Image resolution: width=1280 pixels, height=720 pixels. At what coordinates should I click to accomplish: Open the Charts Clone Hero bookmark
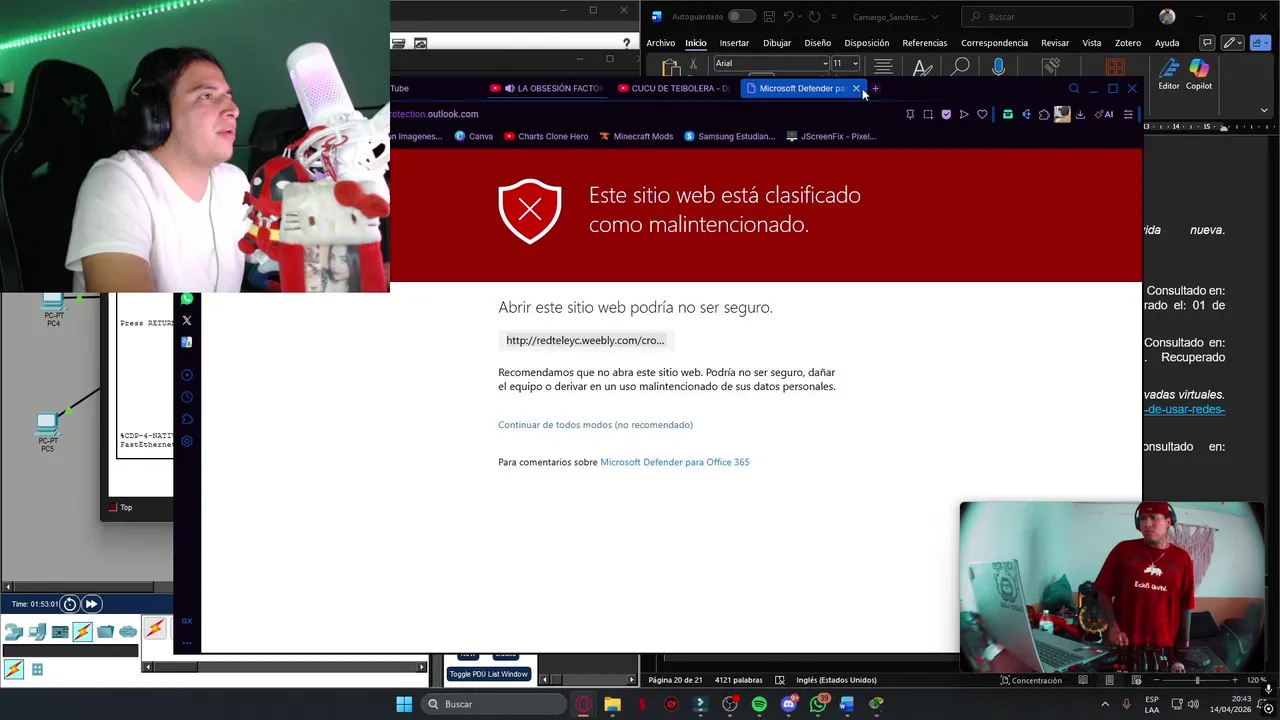546,136
